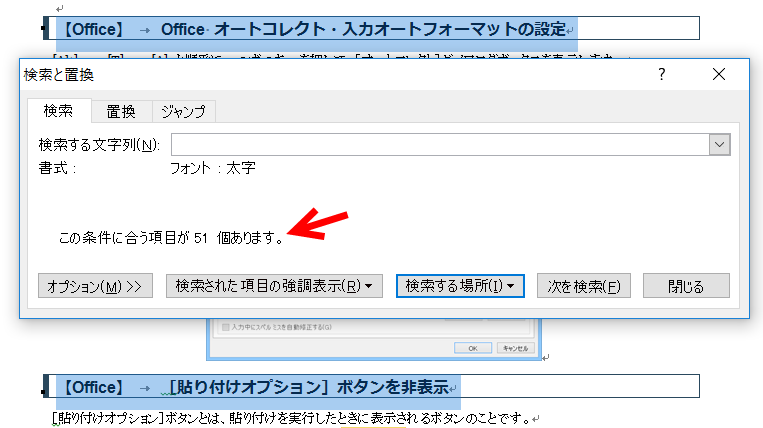Click OK in the background dialog image
The width and height of the screenshot is (763, 428).
473,348
